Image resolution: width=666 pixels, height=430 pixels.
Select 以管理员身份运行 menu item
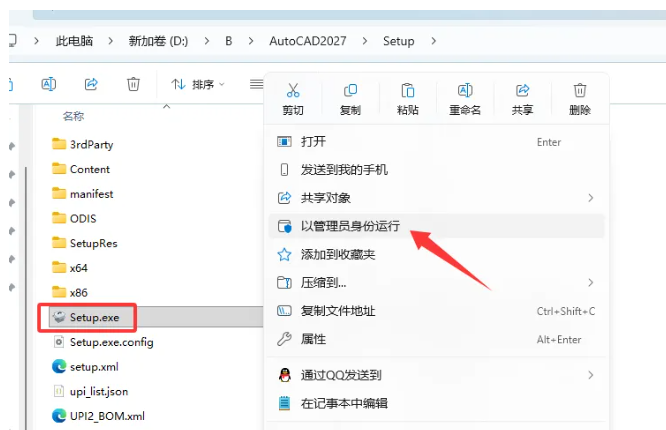(350, 226)
